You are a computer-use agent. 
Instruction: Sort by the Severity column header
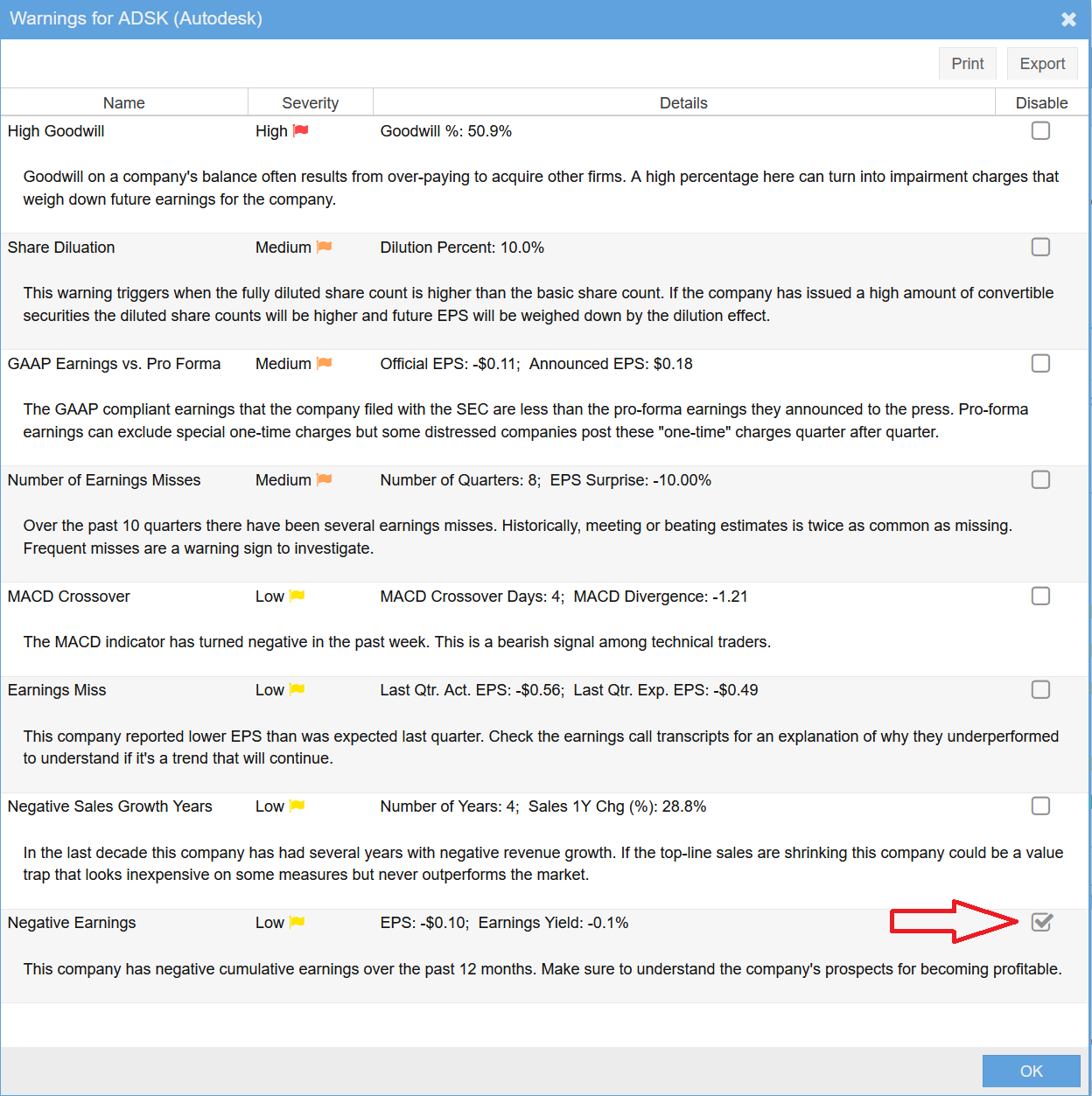coord(310,102)
